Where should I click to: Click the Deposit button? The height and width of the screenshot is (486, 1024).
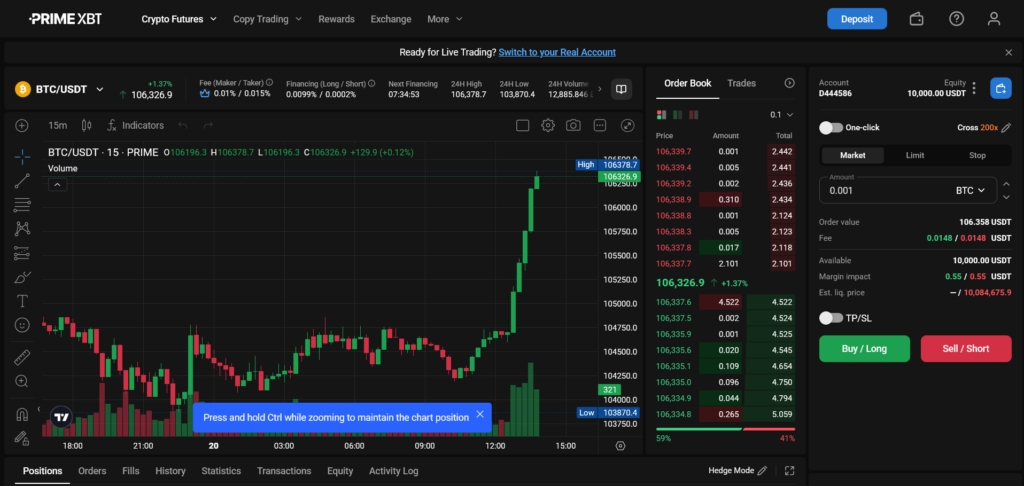point(857,19)
